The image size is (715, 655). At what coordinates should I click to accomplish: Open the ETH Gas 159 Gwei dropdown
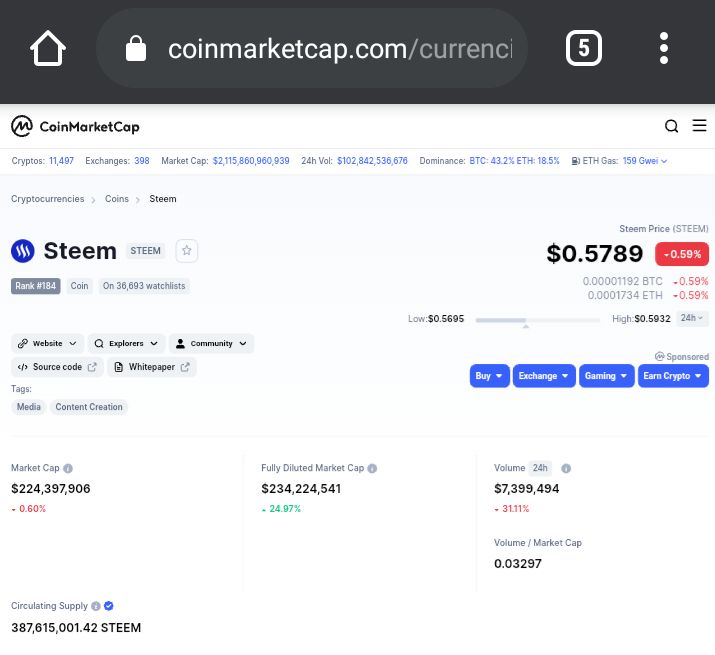coord(645,161)
